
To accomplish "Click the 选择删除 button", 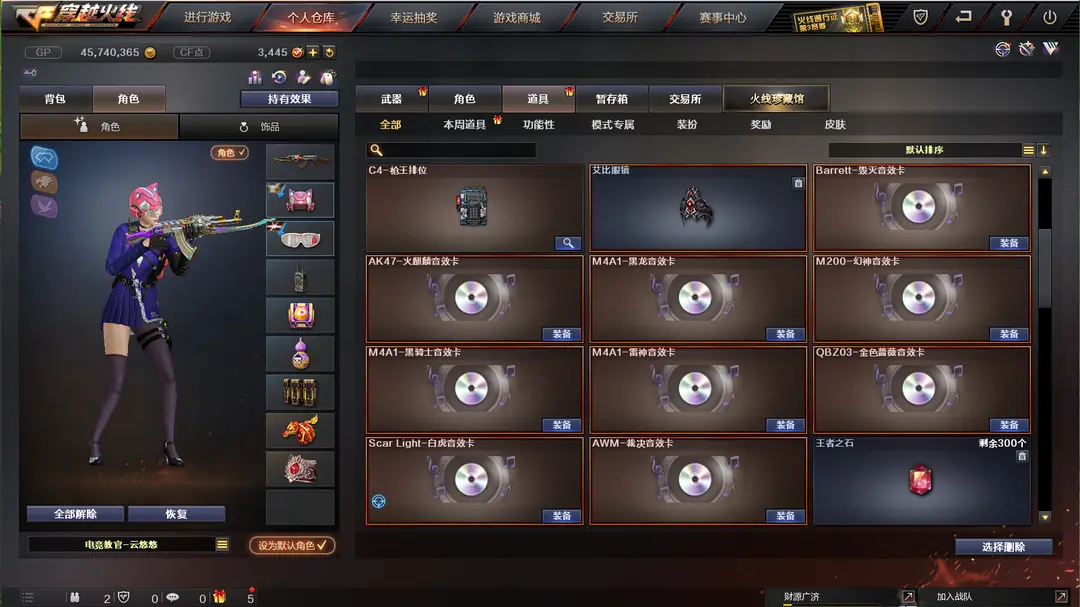I will point(1003,546).
